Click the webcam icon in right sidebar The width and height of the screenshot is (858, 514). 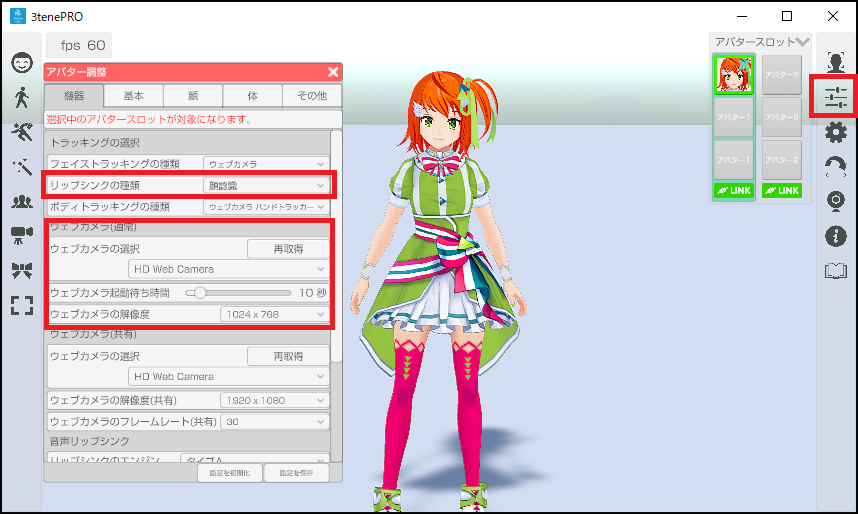tap(836, 201)
